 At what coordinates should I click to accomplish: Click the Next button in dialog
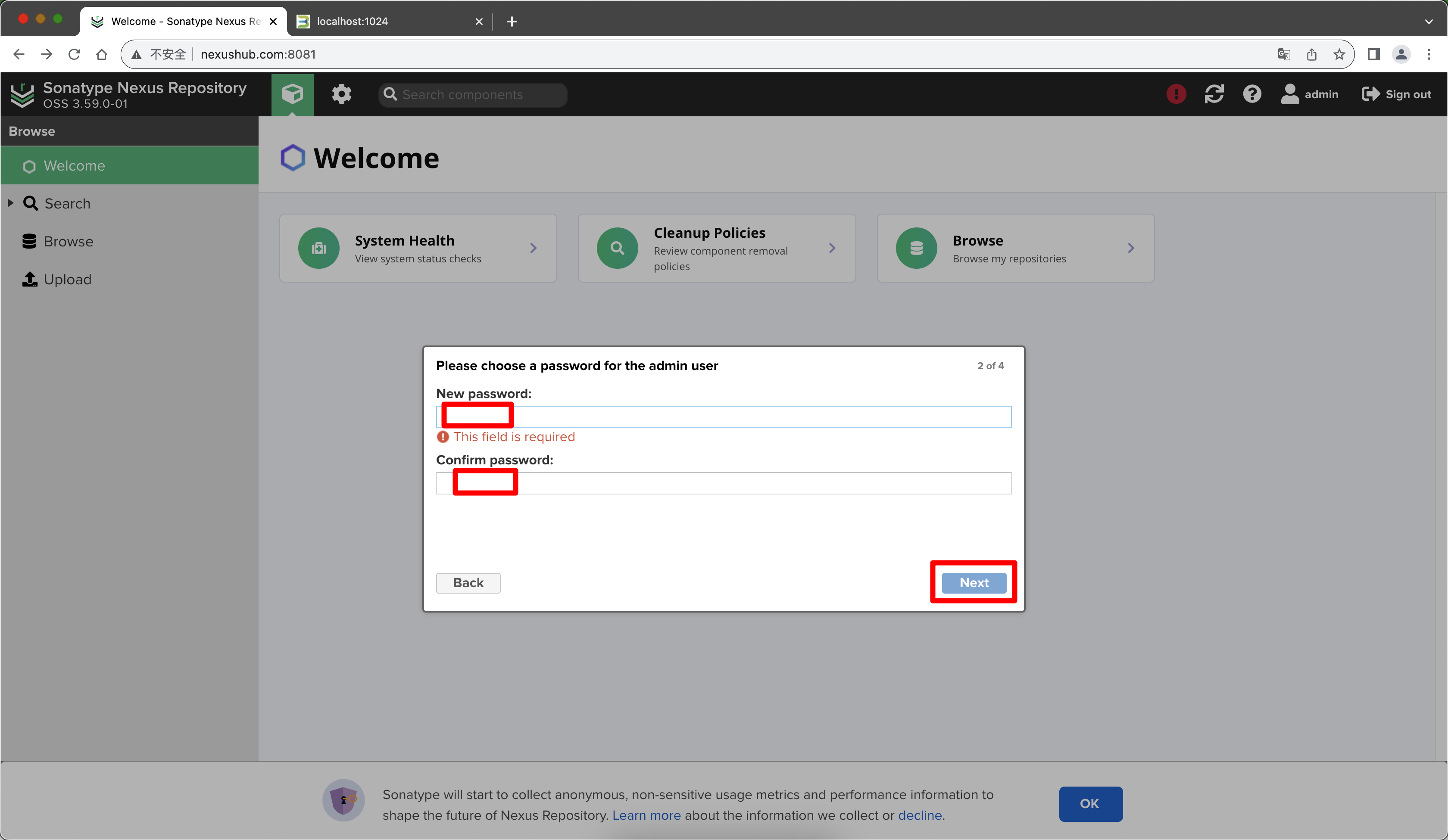point(974,582)
